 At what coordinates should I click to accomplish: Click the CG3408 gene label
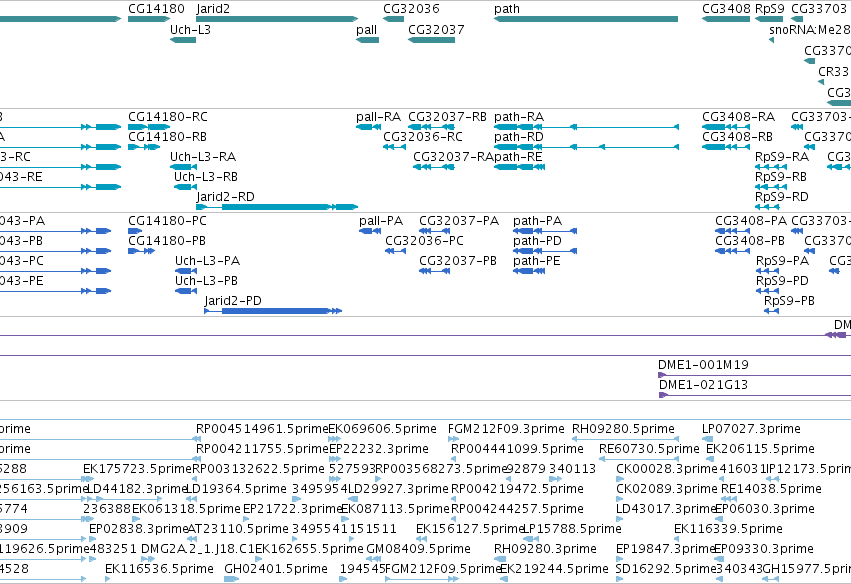pos(726,9)
